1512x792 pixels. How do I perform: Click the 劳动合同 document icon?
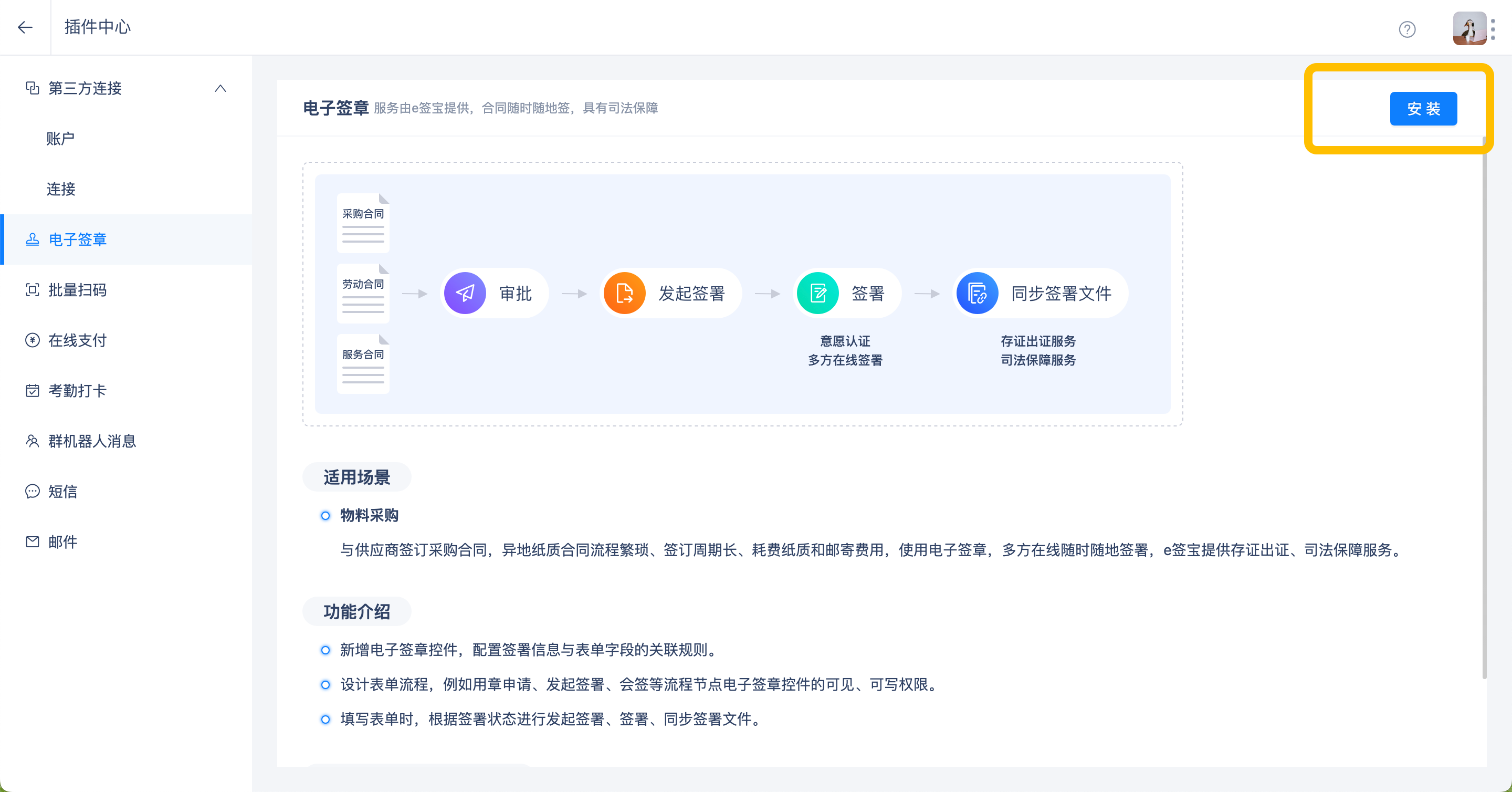point(363,294)
